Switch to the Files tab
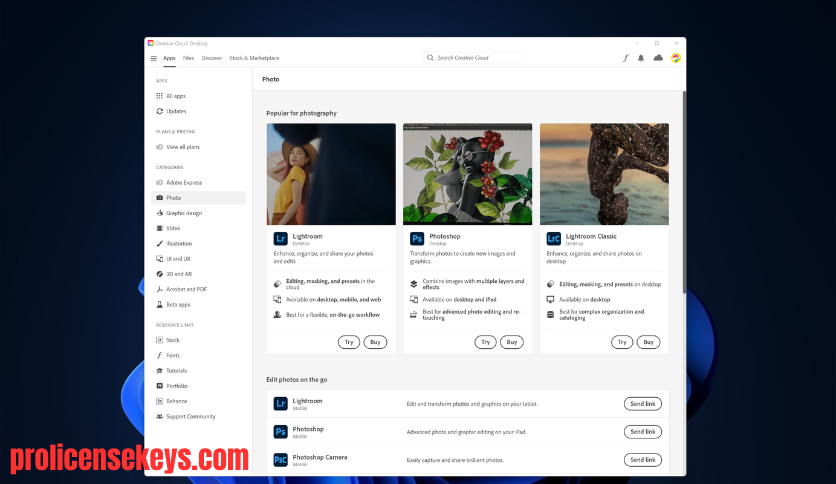 (188, 58)
